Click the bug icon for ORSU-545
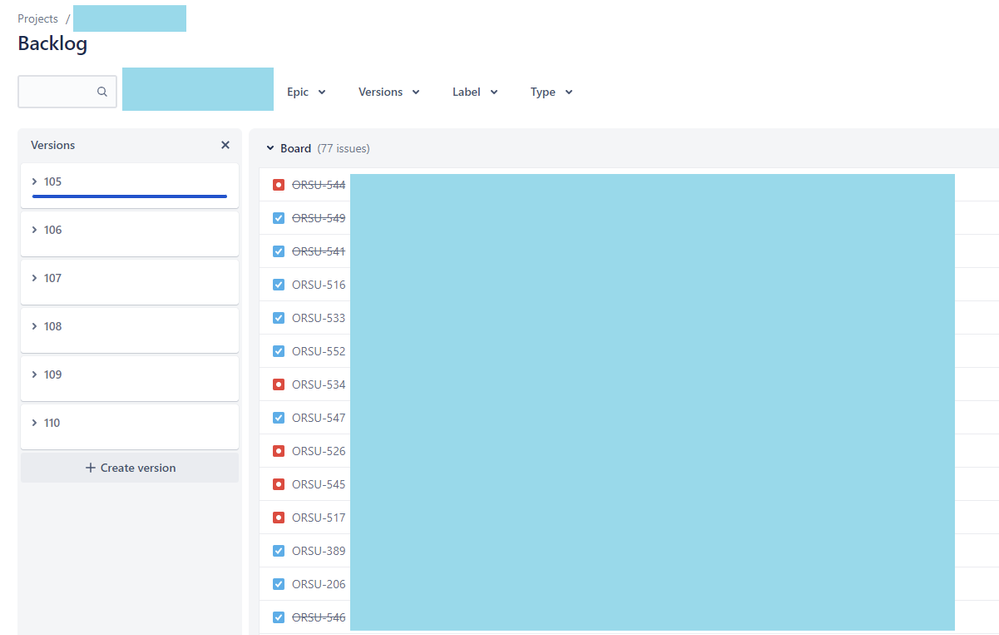The image size is (999, 635). click(x=278, y=484)
